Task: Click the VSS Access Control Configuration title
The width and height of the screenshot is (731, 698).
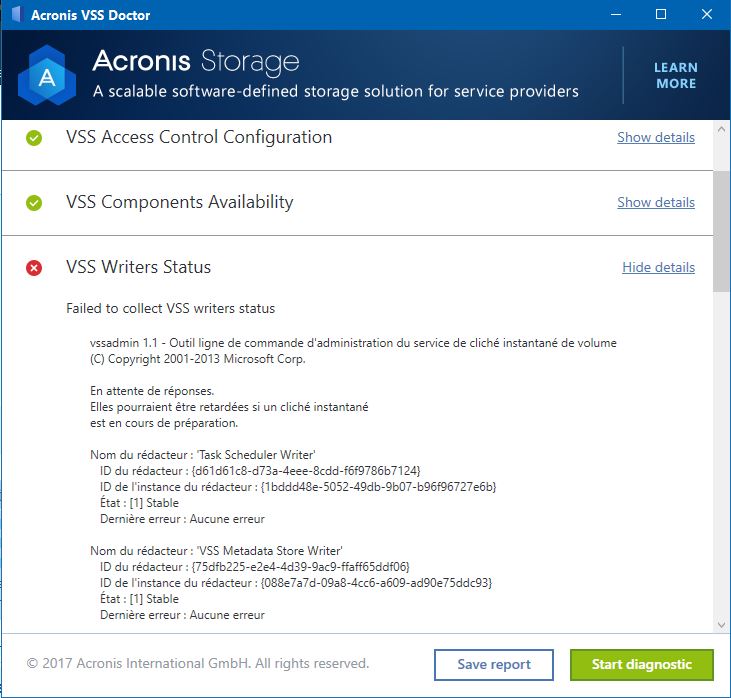Action: click(x=198, y=137)
